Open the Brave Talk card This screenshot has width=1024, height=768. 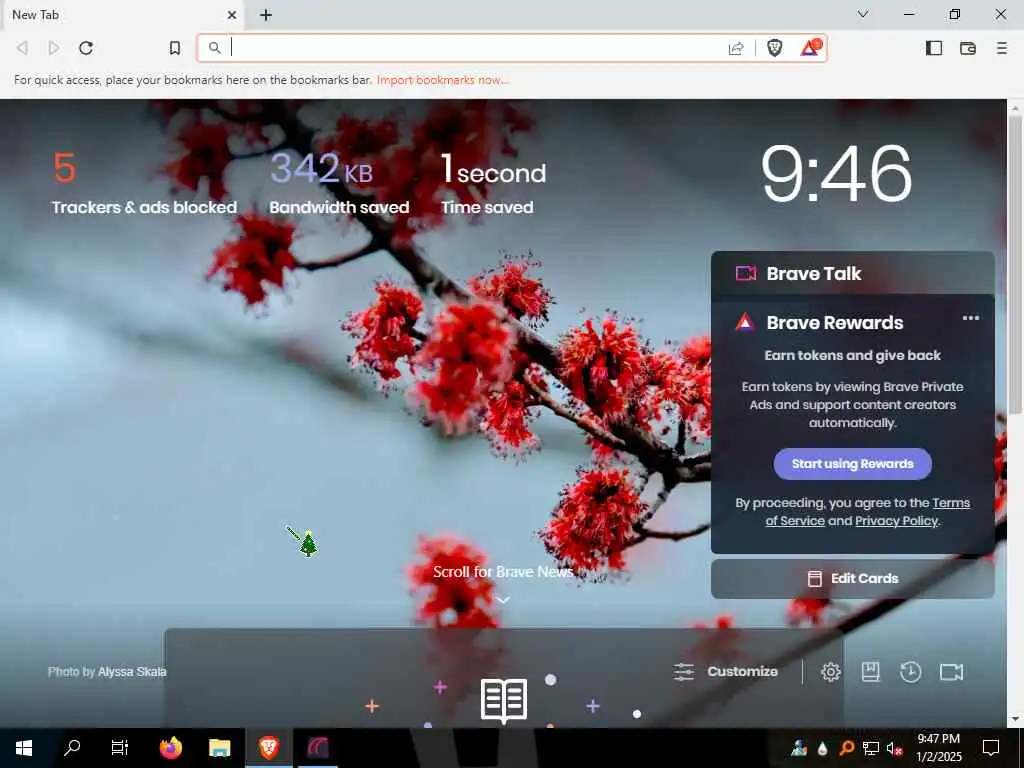853,273
